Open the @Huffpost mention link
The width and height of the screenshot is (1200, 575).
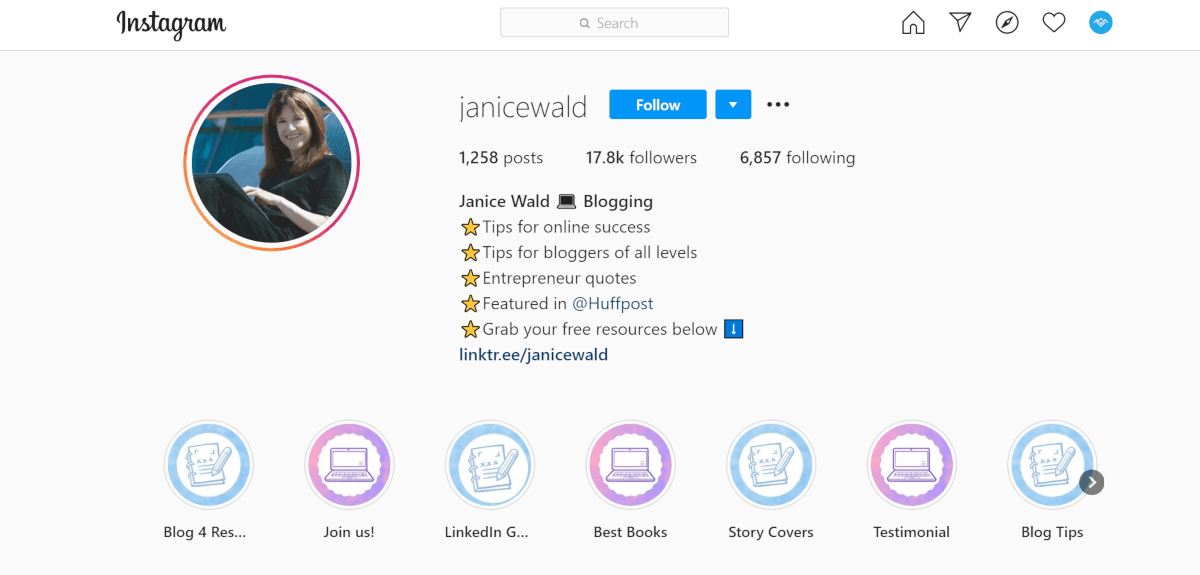612,304
